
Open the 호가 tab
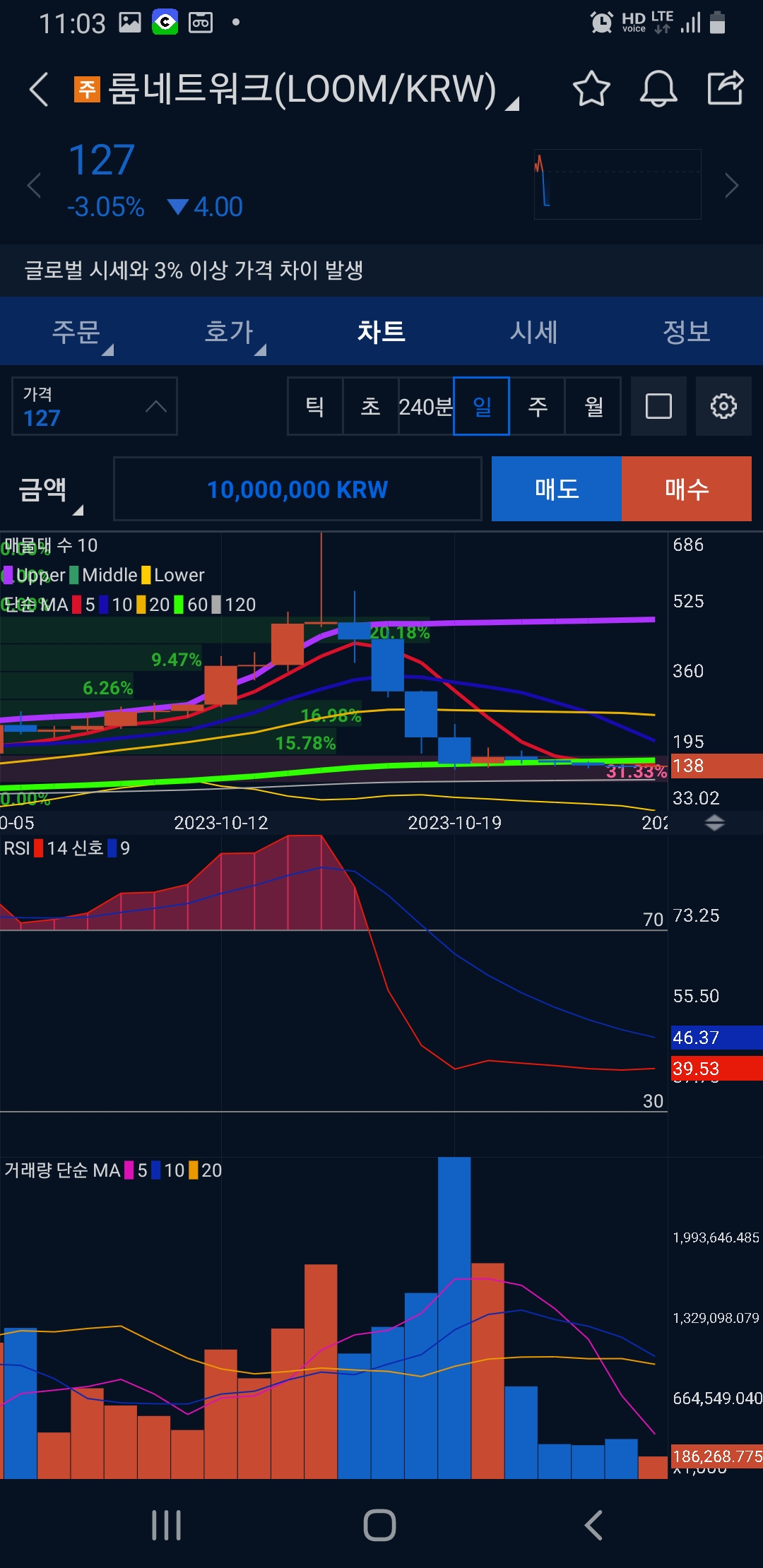point(229,331)
